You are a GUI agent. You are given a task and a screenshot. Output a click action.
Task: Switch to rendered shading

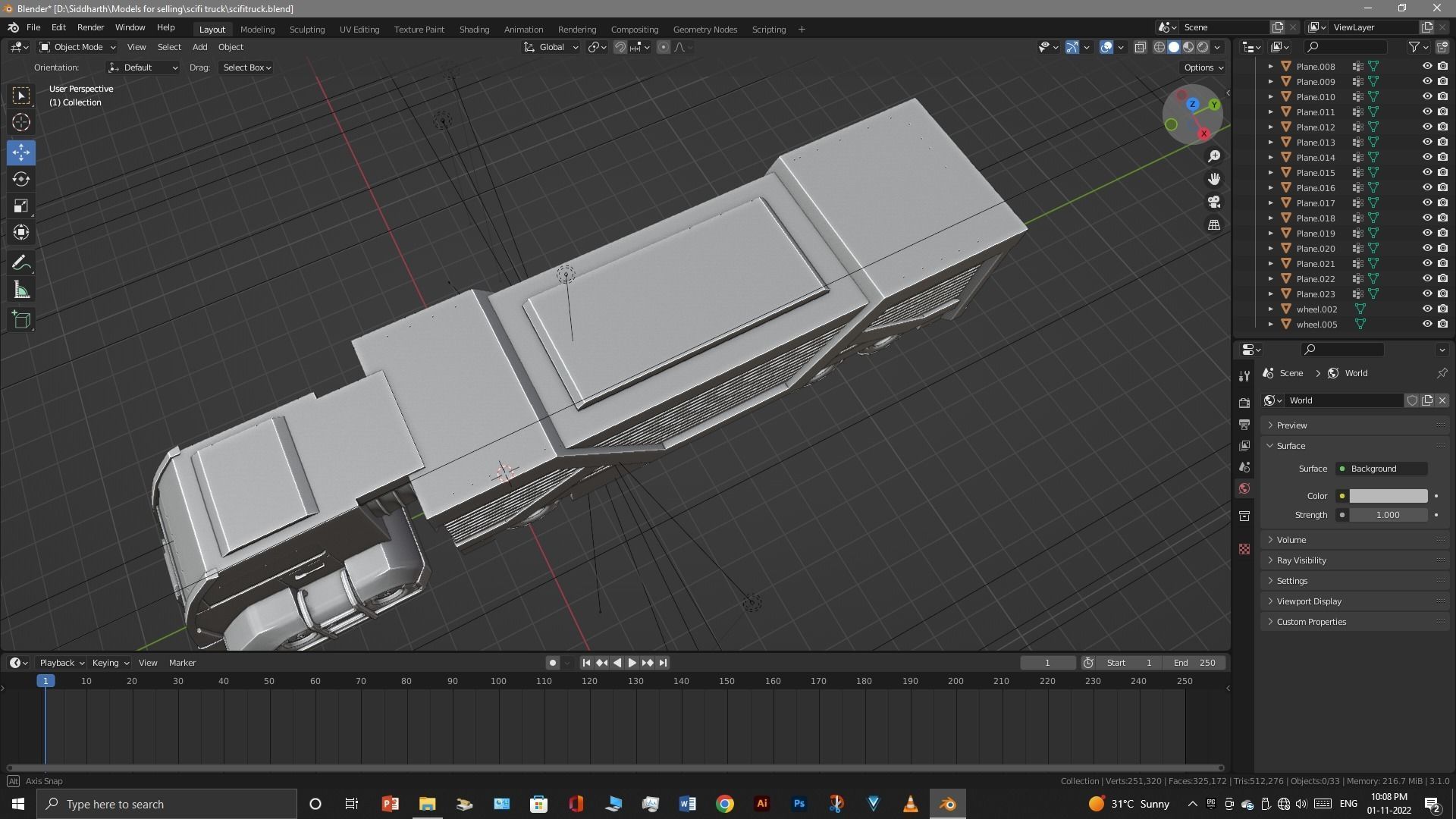point(1203,47)
